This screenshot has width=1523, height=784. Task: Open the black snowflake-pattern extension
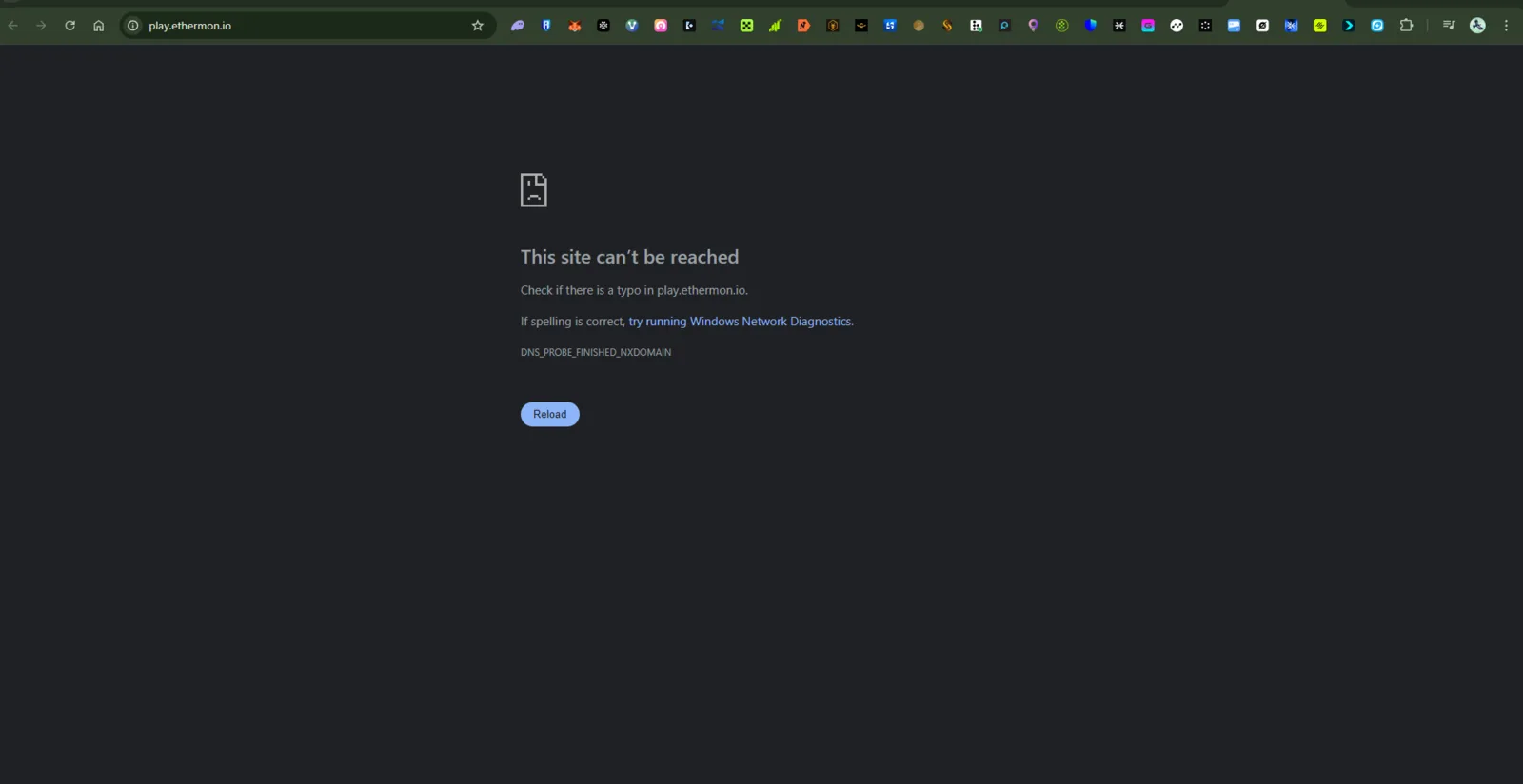point(603,26)
